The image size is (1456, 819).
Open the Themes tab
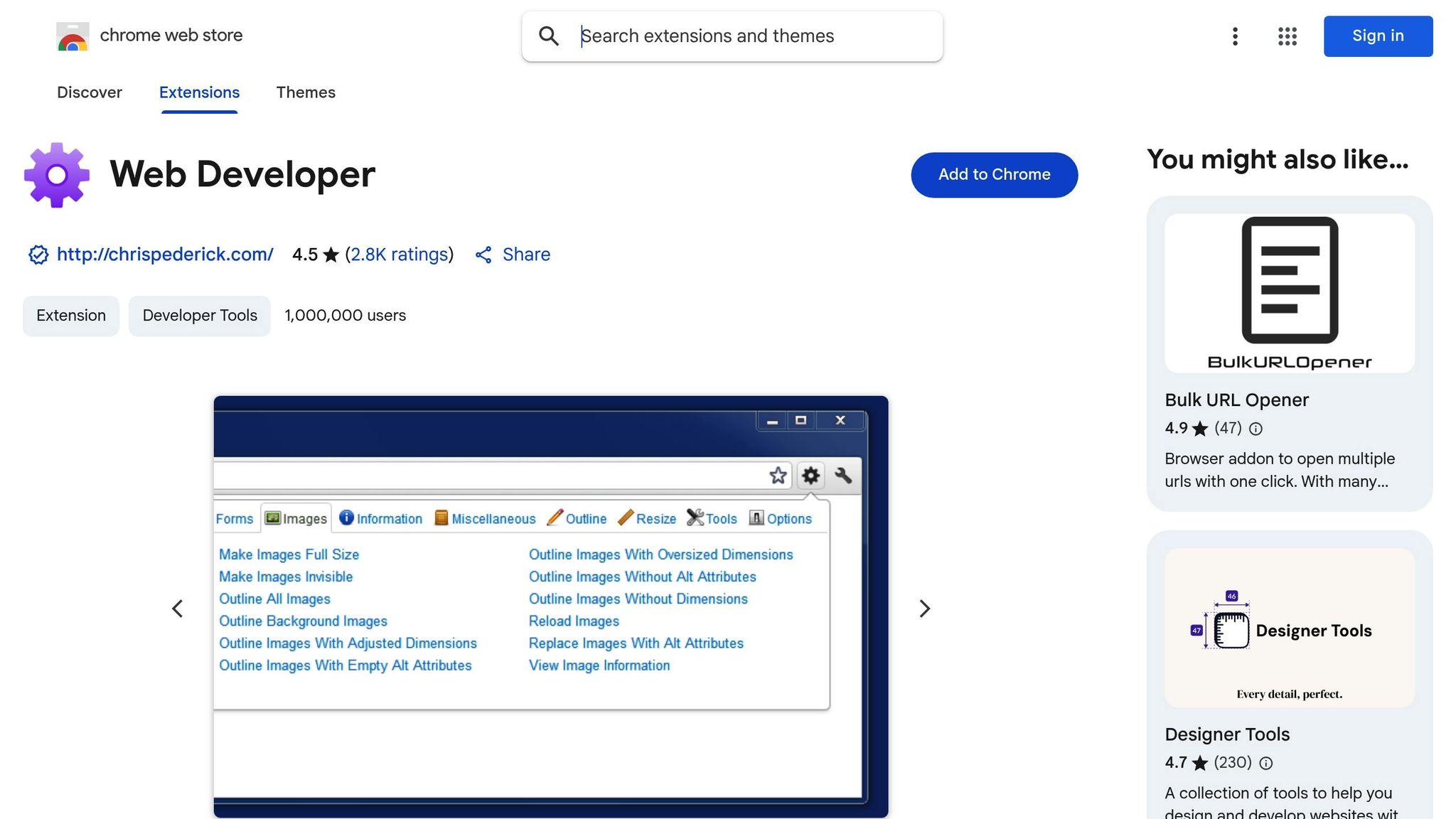coord(306,92)
